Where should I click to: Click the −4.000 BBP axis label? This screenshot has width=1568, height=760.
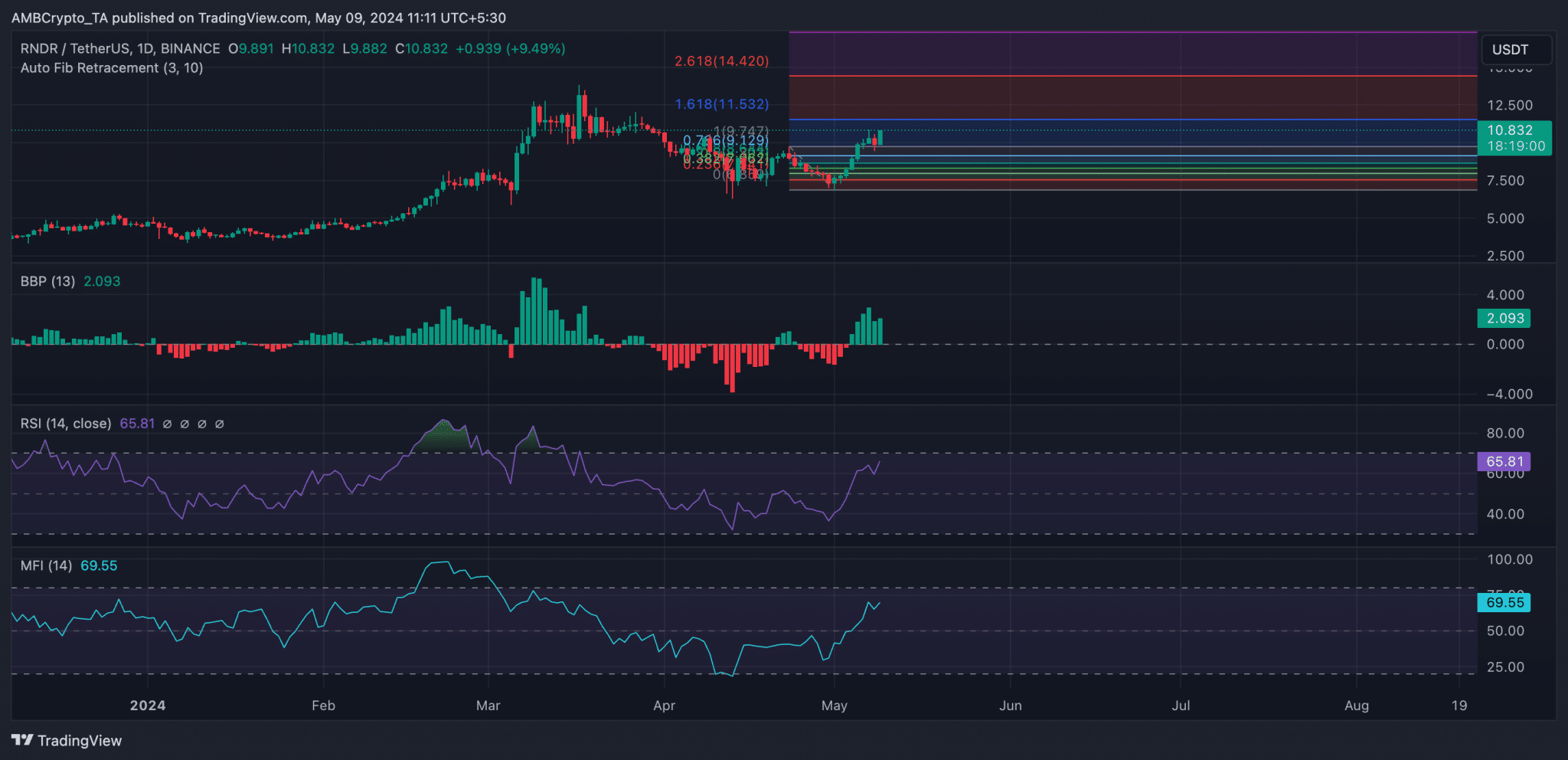point(1510,395)
